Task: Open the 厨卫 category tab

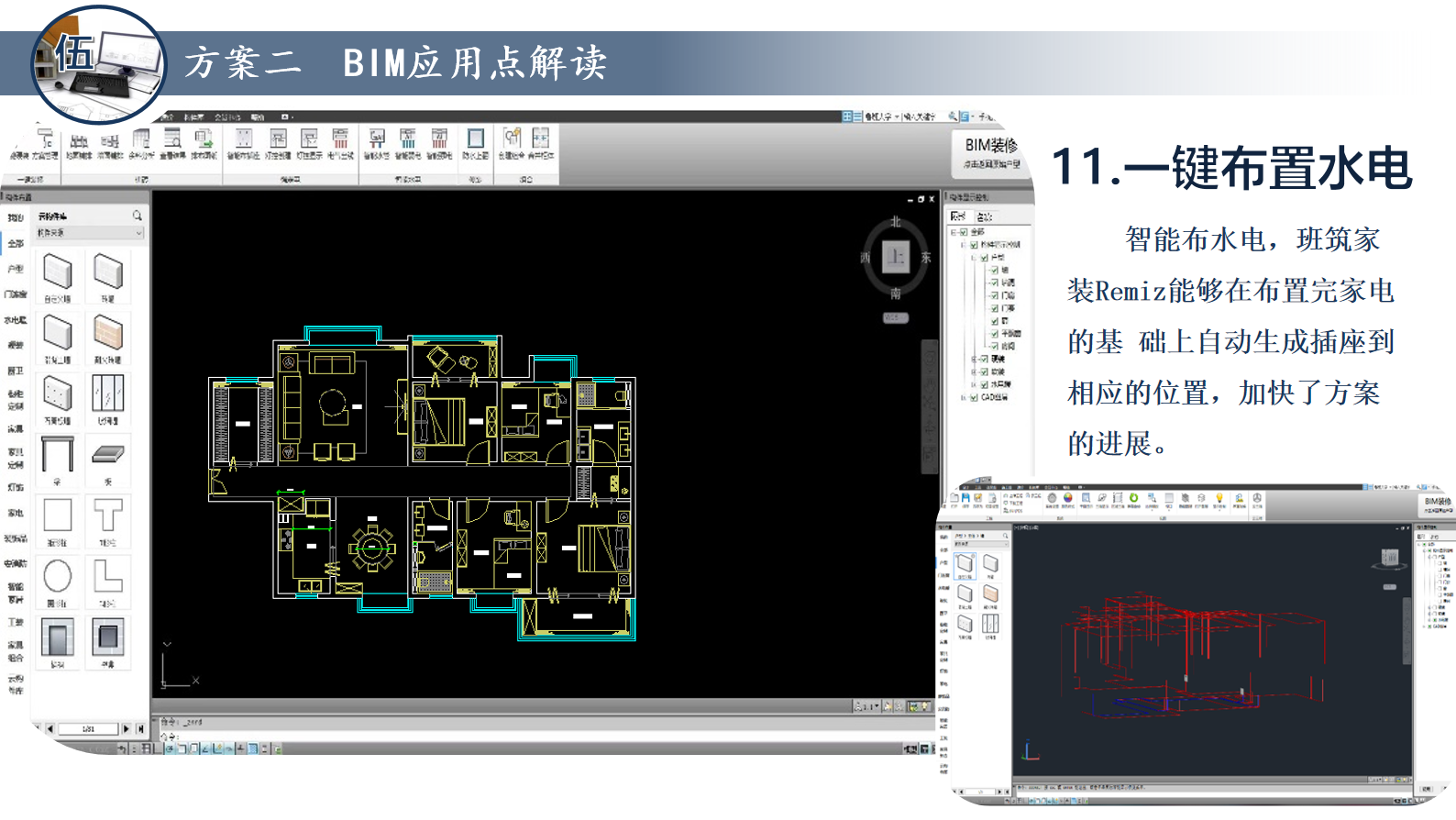Action: click(x=16, y=371)
